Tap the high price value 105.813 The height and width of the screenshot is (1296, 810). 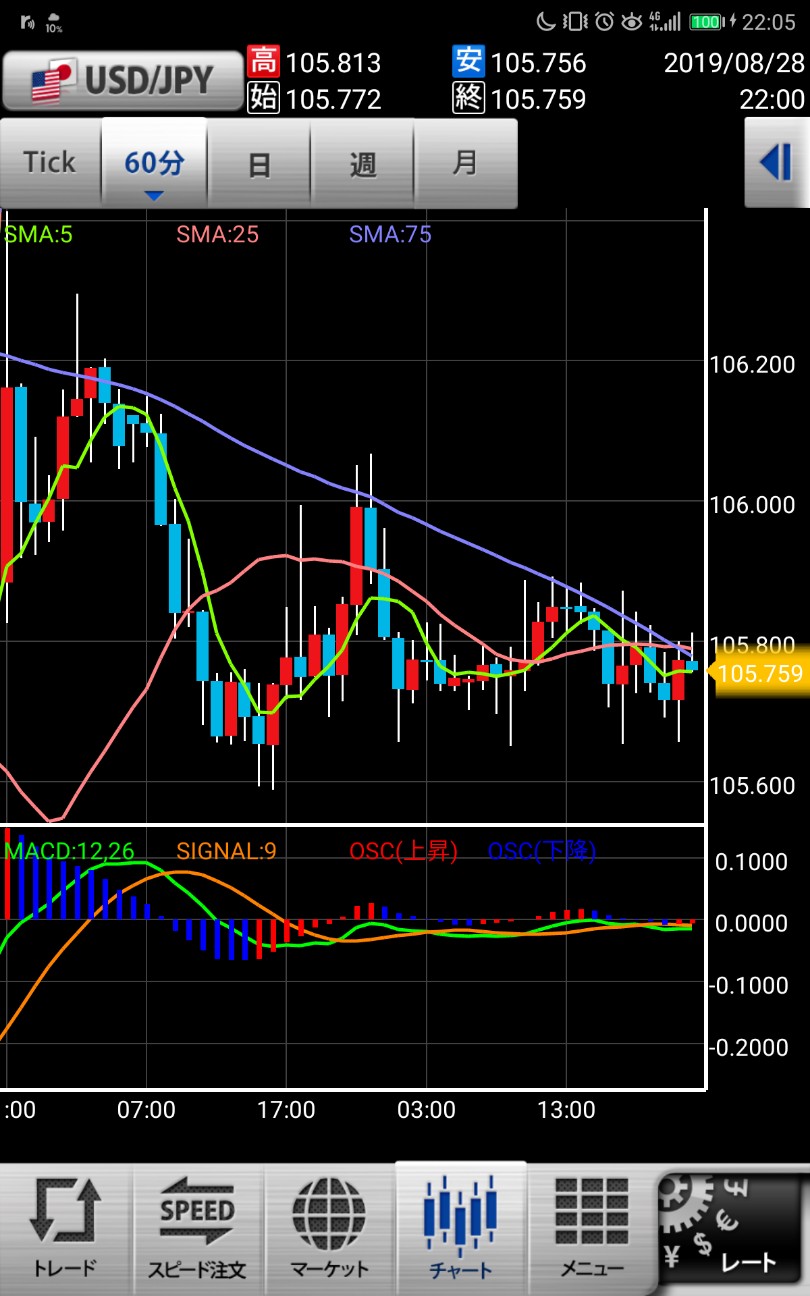pos(333,64)
